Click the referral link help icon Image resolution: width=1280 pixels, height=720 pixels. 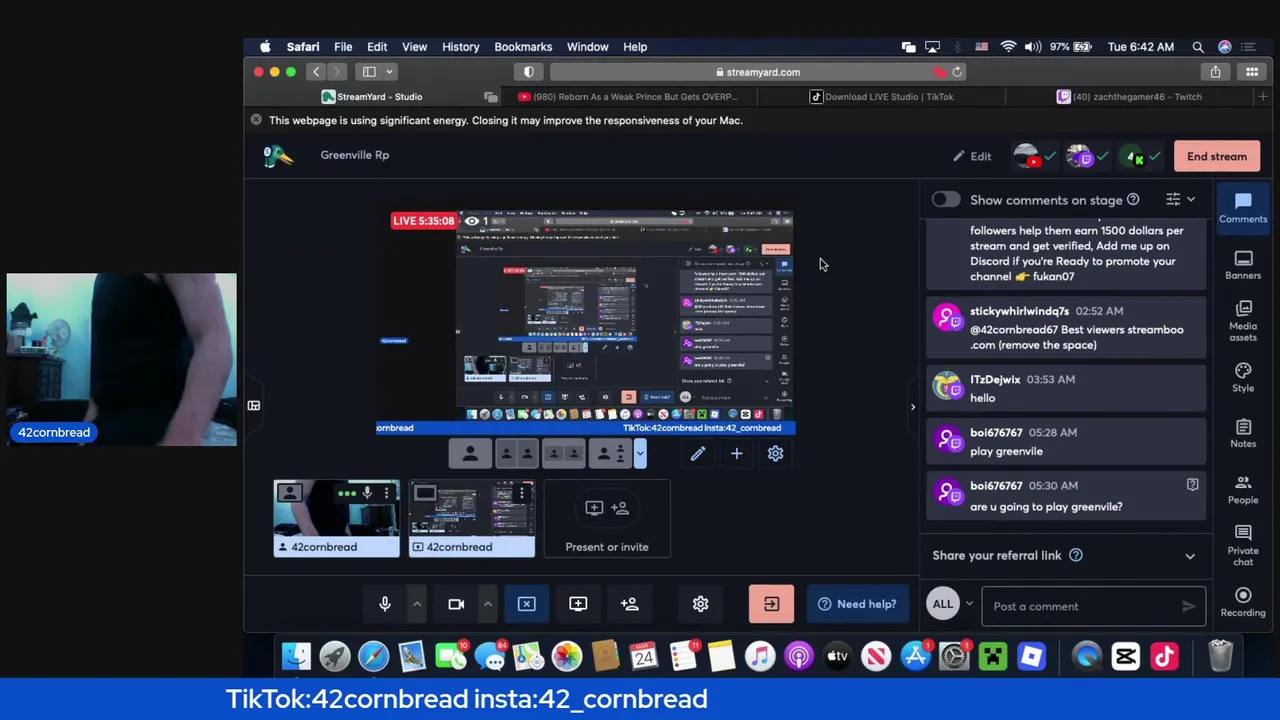[1076, 555]
